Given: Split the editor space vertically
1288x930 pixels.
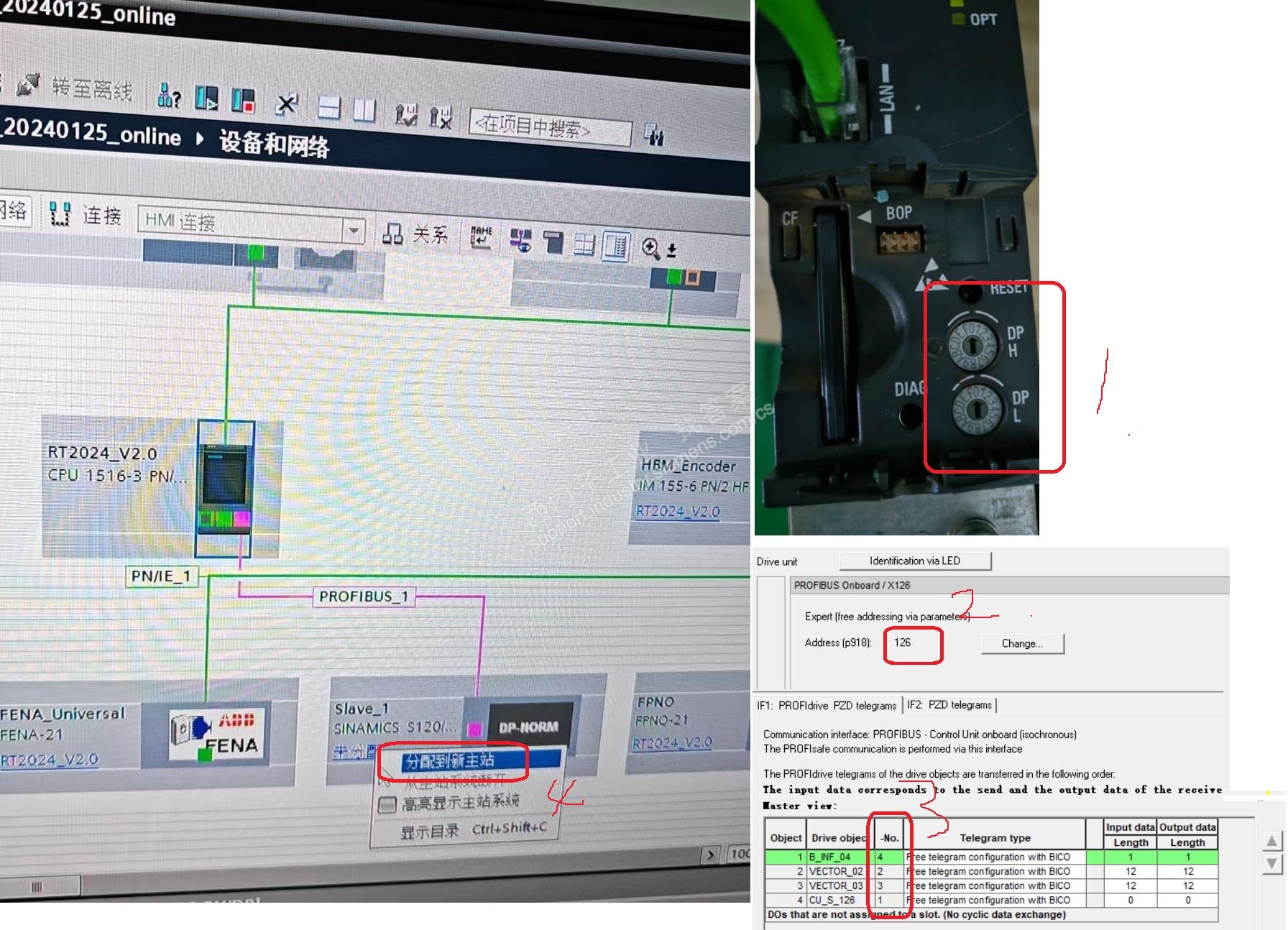Looking at the screenshot, I should (x=364, y=109).
